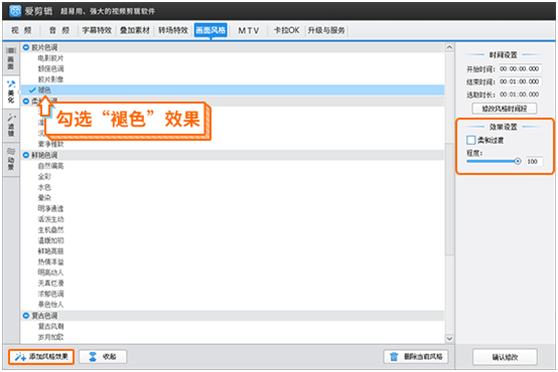Viewport: 558px width, 372px height.
Task: Select the 画面风格 tab
Action: [211, 30]
